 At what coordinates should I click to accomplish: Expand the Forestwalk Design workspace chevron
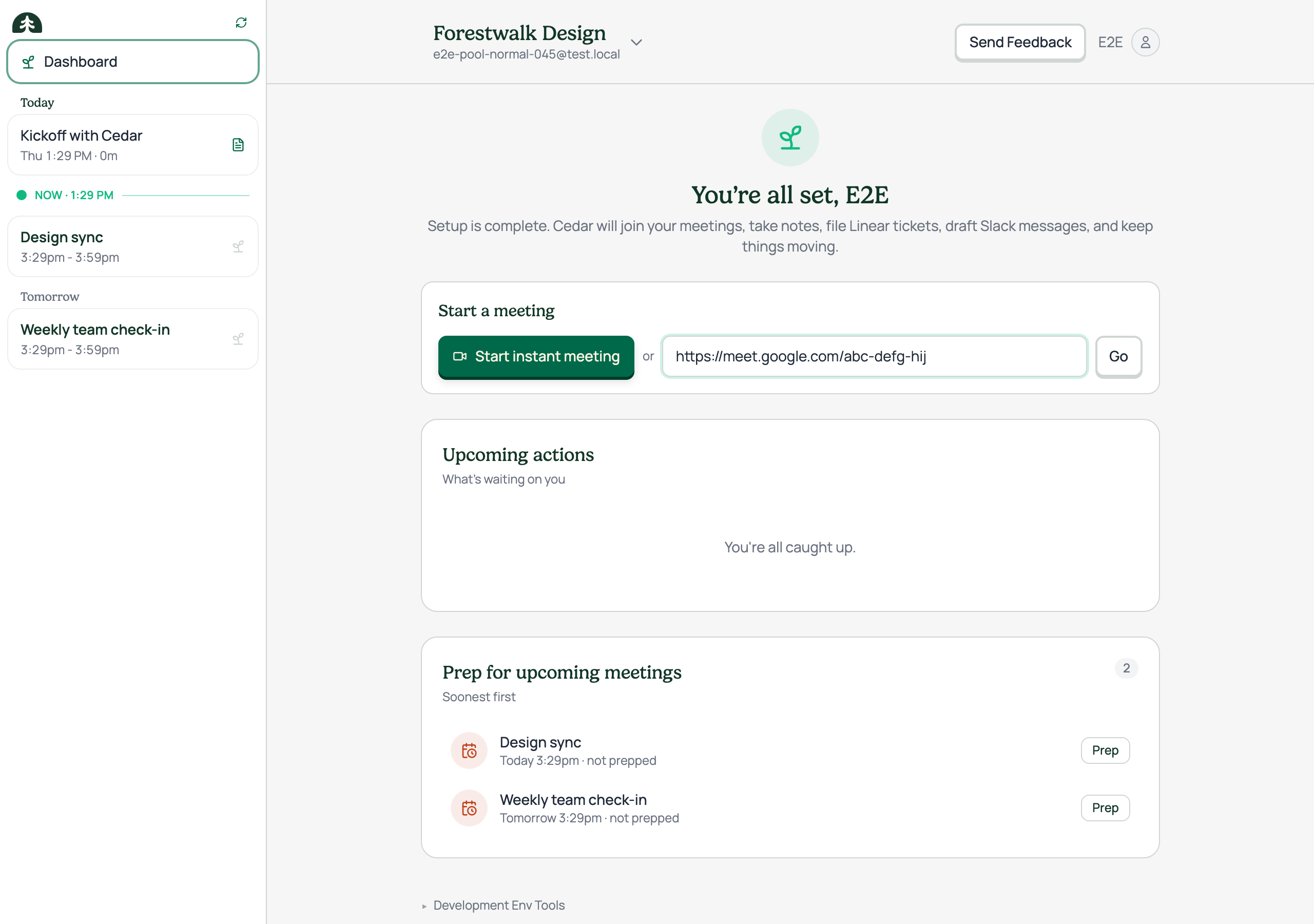coord(636,43)
